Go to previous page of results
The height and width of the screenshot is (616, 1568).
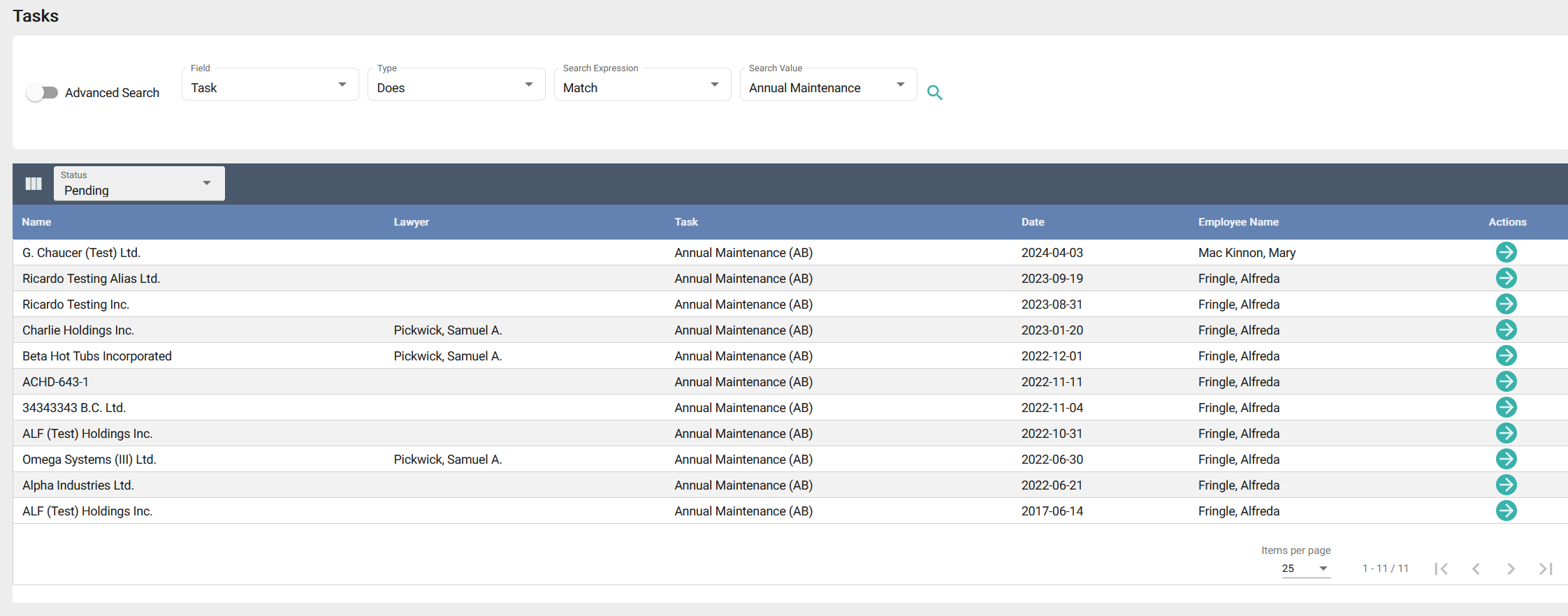point(1476,569)
